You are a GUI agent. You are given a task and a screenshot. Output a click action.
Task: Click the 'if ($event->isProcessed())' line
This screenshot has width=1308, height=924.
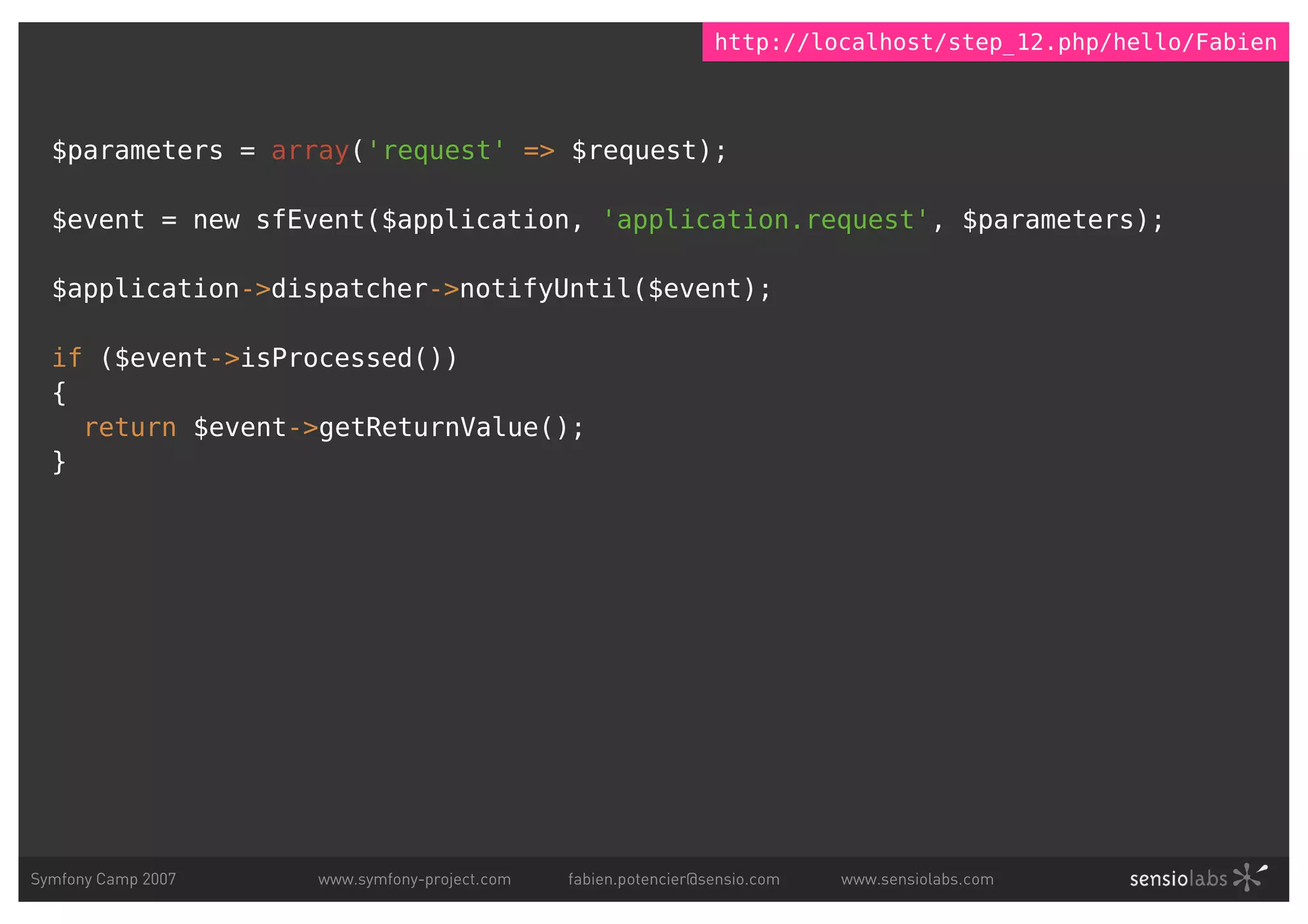255,358
